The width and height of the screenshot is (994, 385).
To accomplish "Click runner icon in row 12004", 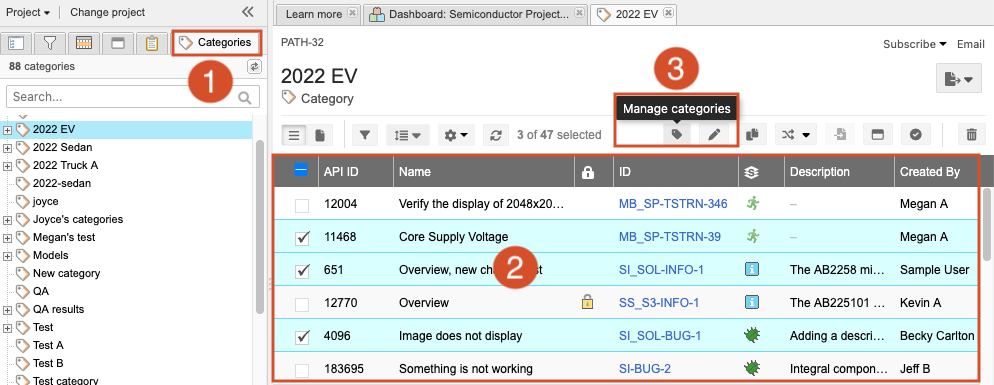I will [x=752, y=204].
